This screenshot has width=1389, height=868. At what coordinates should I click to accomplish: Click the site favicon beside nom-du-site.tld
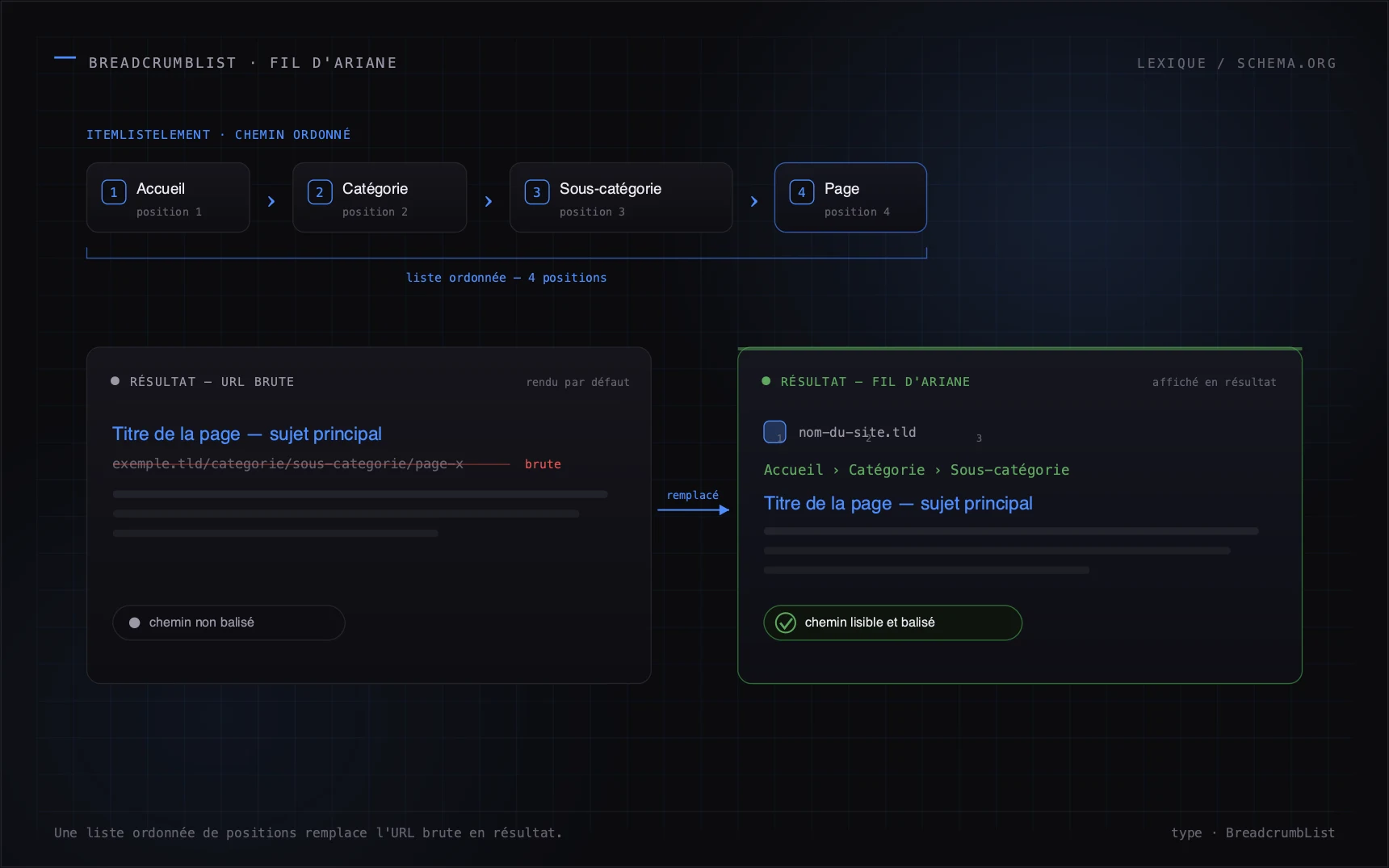pos(774,432)
